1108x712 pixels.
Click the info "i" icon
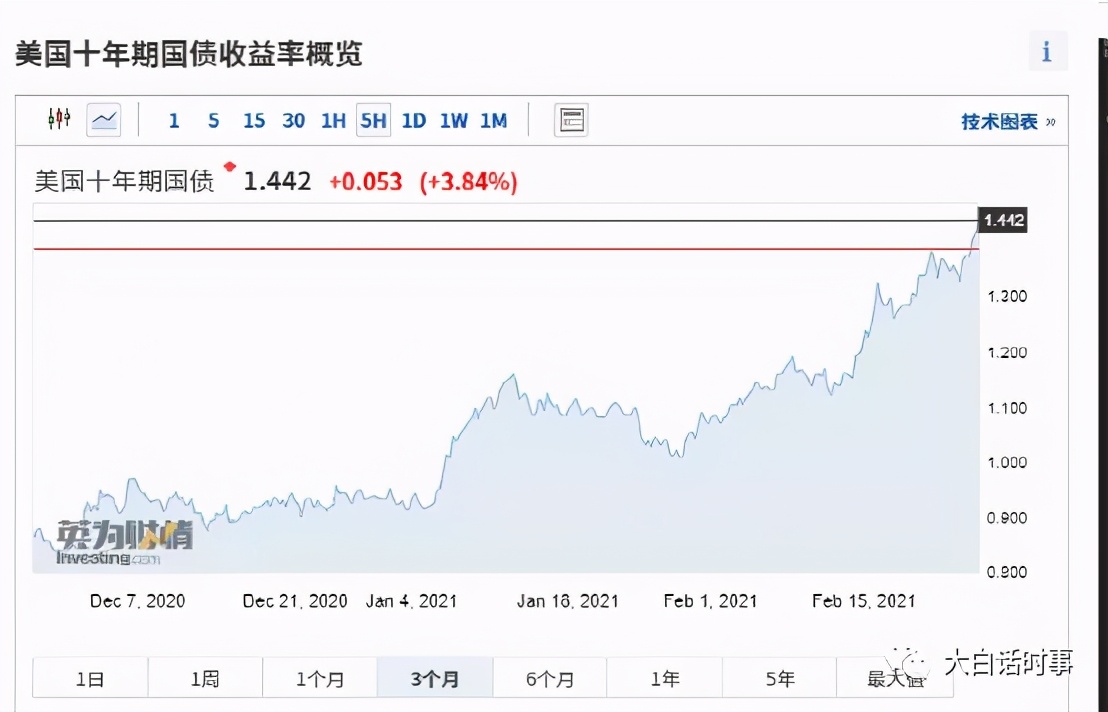pyautogui.click(x=1046, y=50)
